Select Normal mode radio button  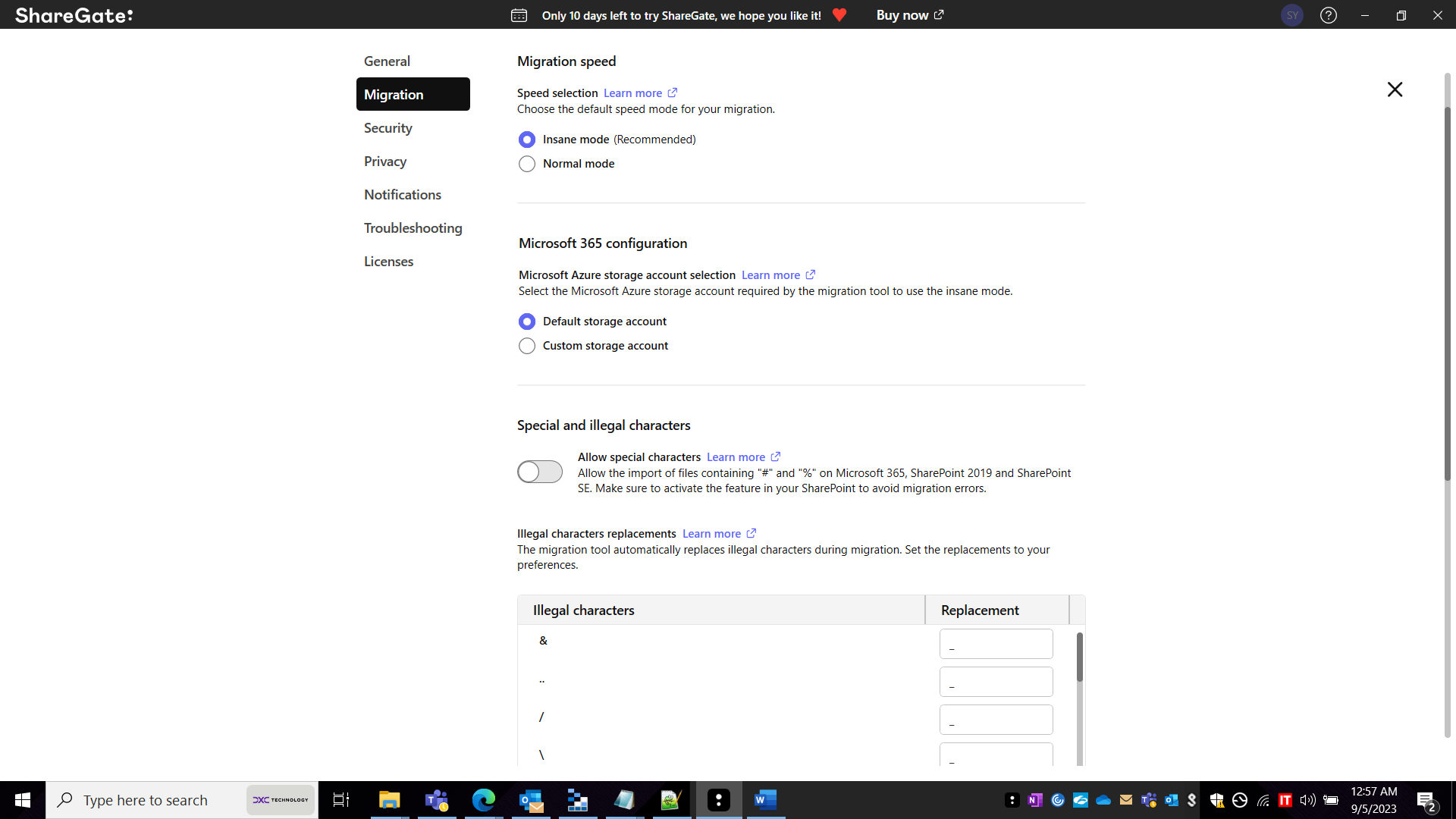pos(527,164)
